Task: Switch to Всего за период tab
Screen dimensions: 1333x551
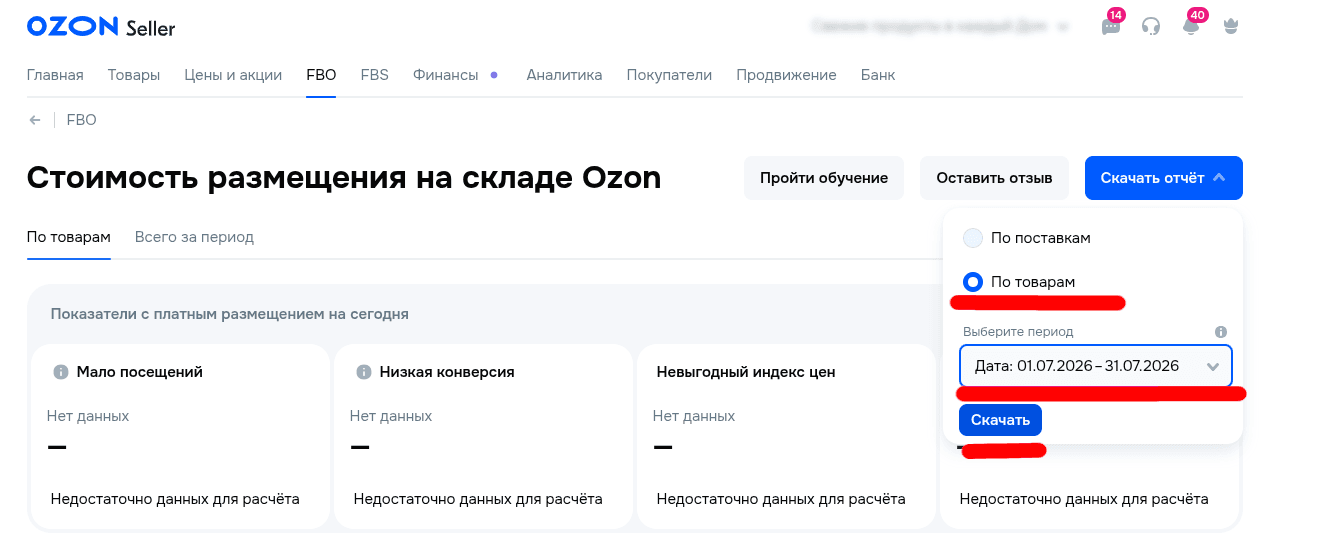Action: 194,237
